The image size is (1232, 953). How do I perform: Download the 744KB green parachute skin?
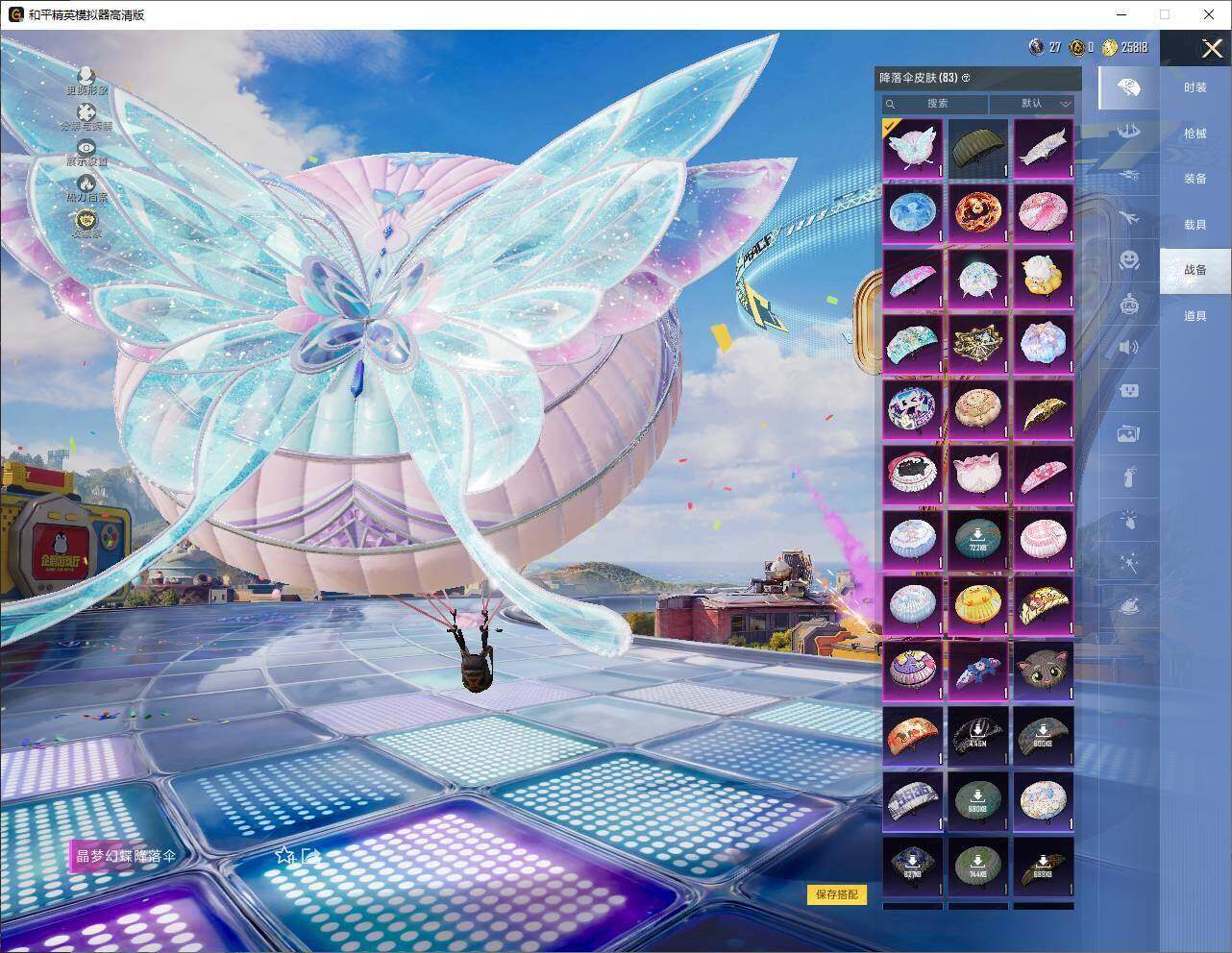(978, 867)
